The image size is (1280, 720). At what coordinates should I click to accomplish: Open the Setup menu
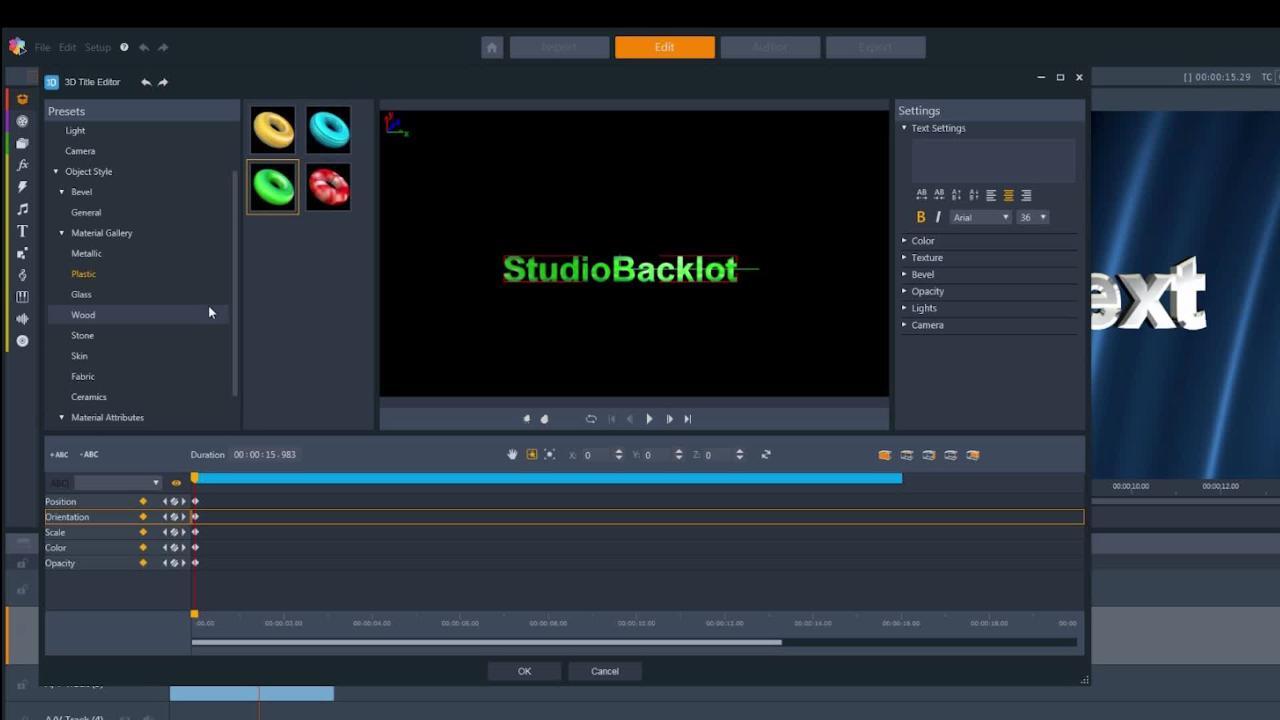point(98,47)
